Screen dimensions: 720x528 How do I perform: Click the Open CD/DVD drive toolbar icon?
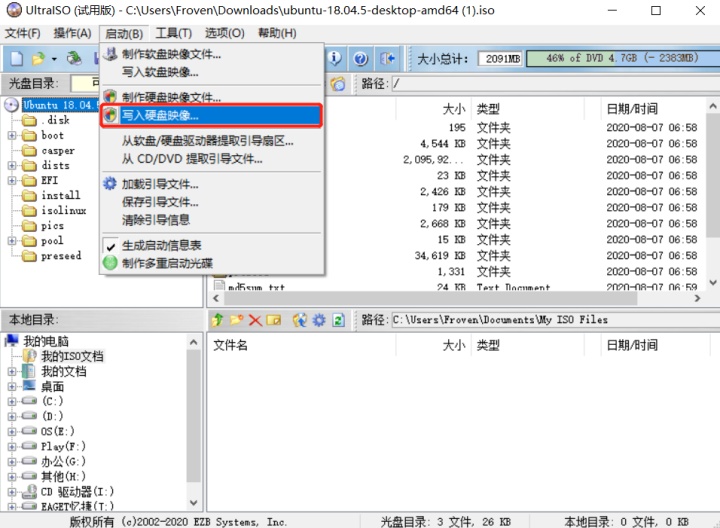click(x=74, y=58)
